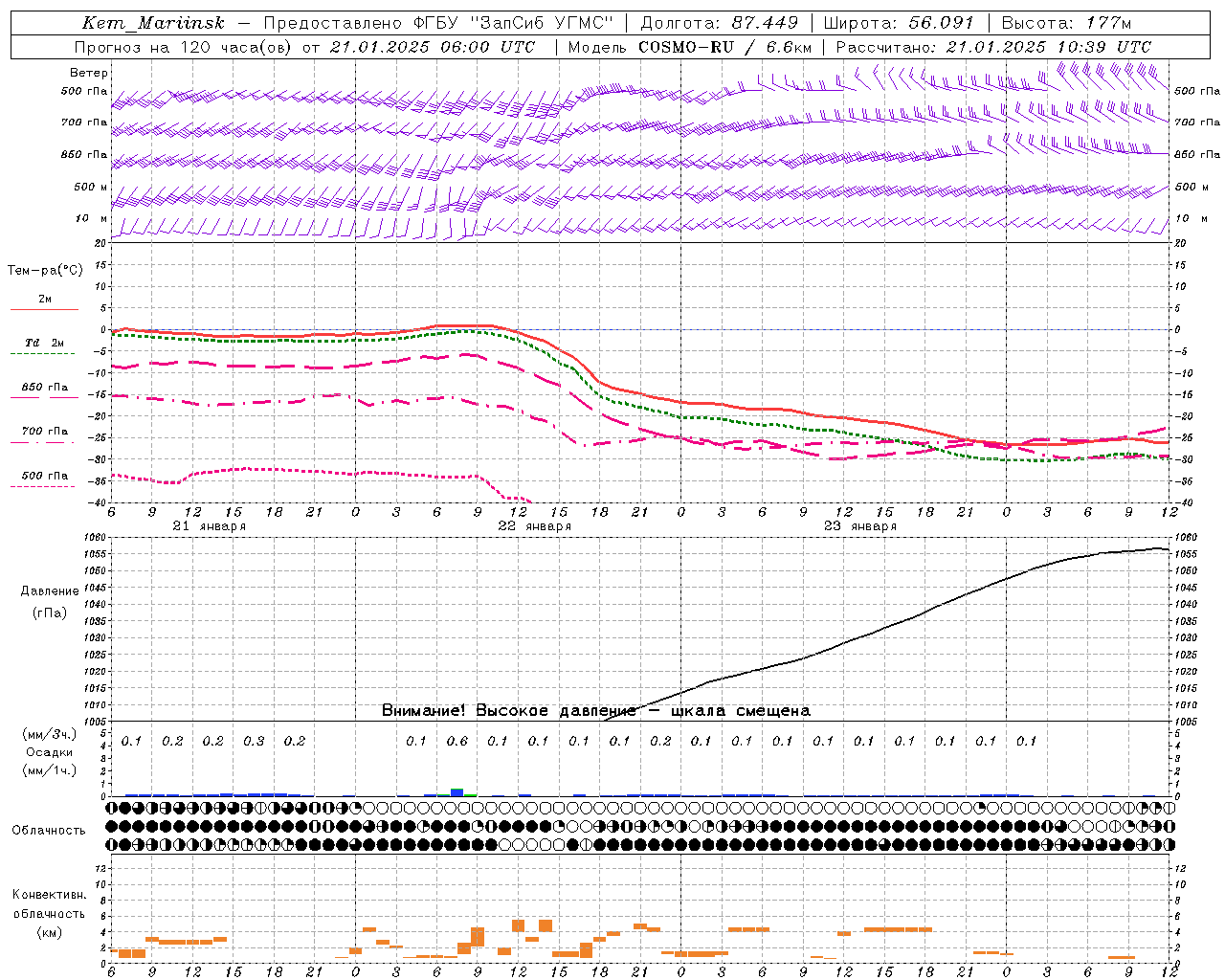The width and height of the screenshot is (1225, 980).
Task: Click '1005' on left pressure axis
Action: 96,722
